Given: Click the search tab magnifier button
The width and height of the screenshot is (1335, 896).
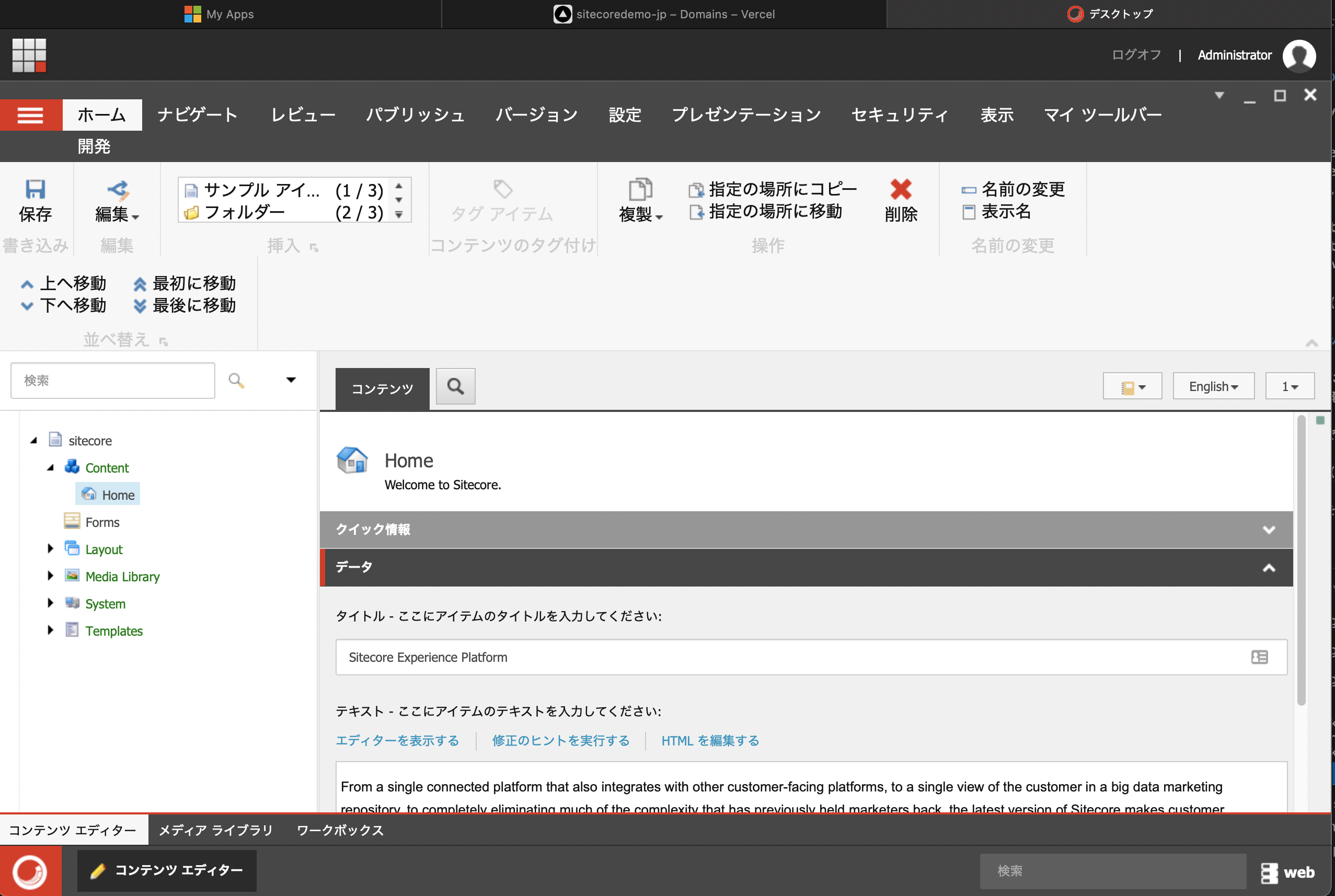Looking at the screenshot, I should (455, 387).
